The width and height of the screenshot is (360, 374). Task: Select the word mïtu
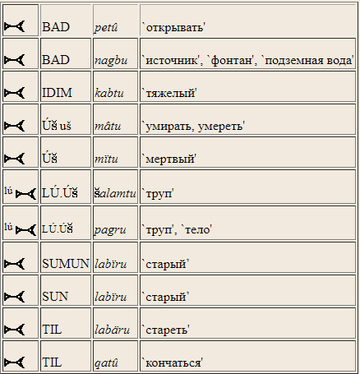coord(106,159)
